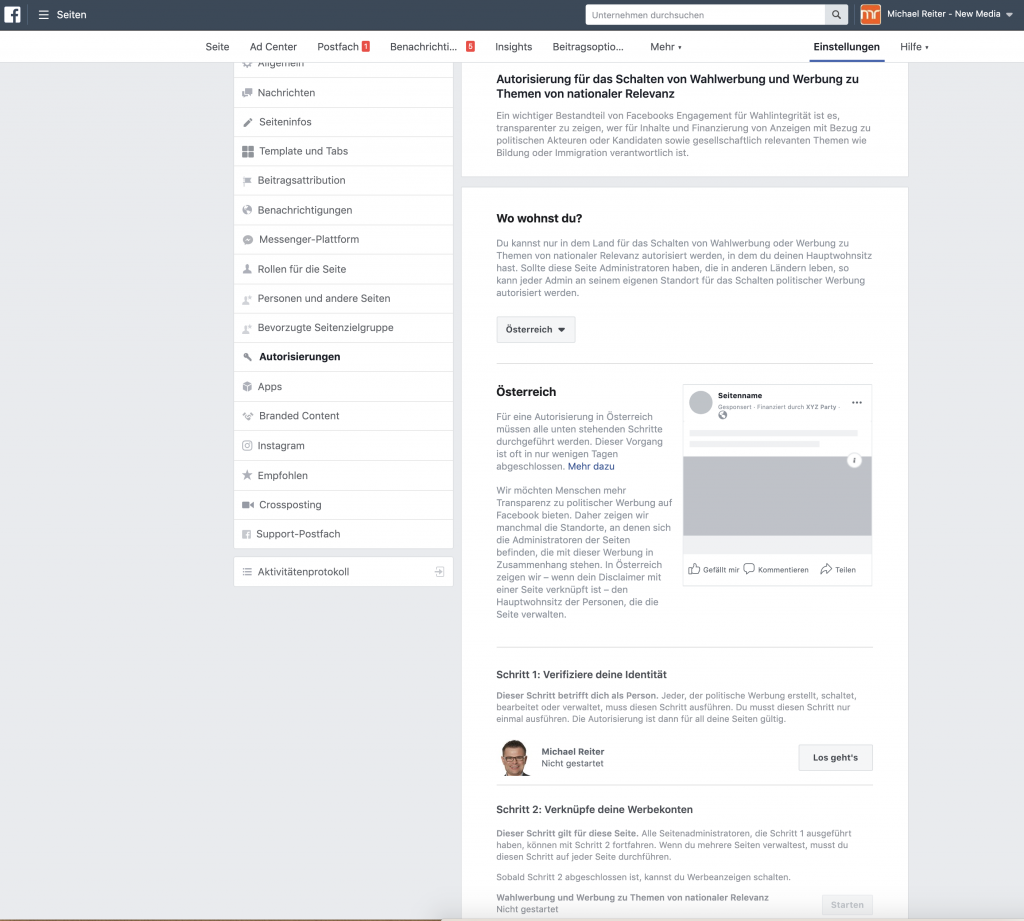1024x921 pixels.
Task: Open the Österreich country dropdown
Action: coord(535,330)
